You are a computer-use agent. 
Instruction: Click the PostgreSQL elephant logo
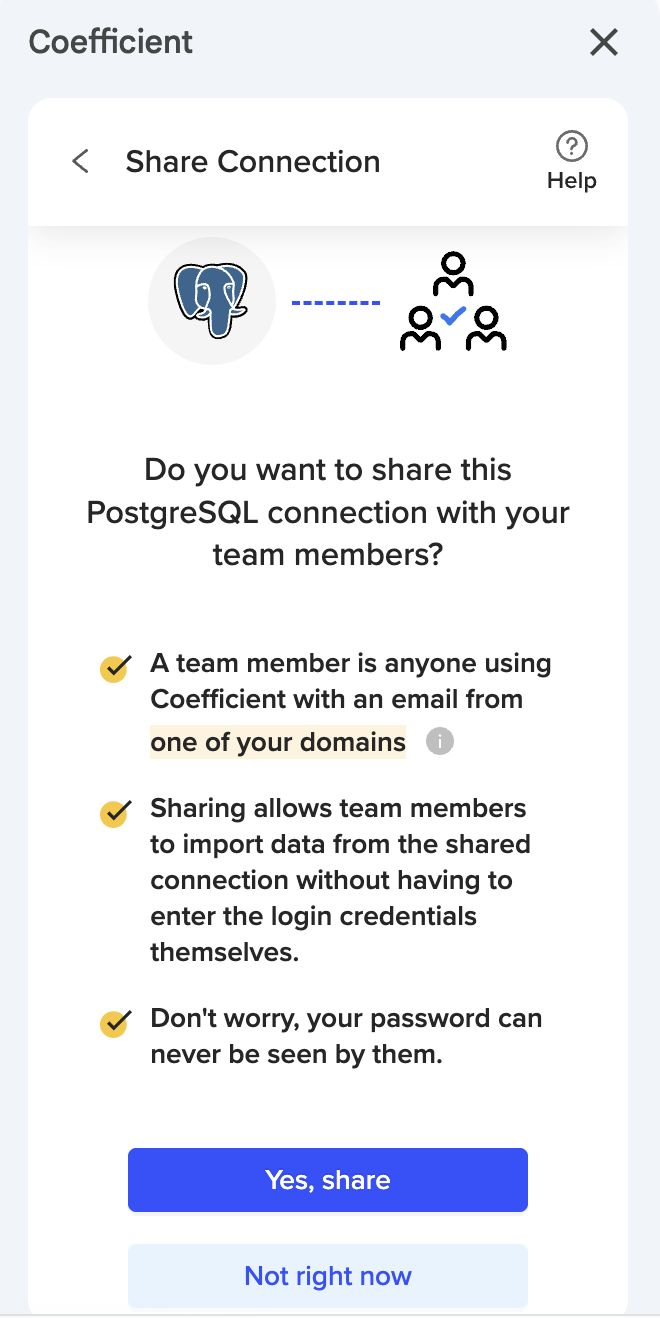pyautogui.click(x=212, y=300)
